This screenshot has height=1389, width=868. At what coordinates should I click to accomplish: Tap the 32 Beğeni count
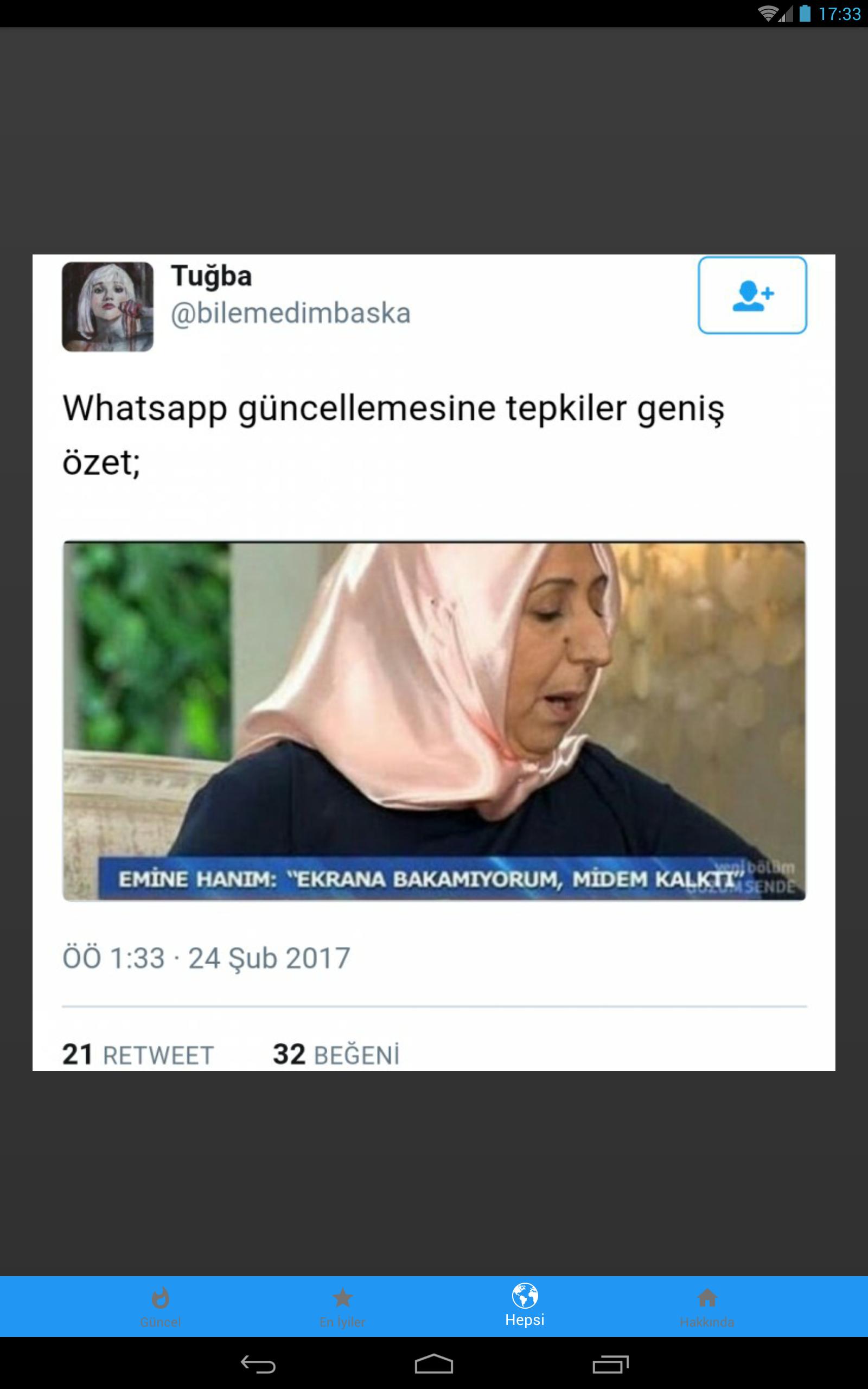click(336, 1055)
